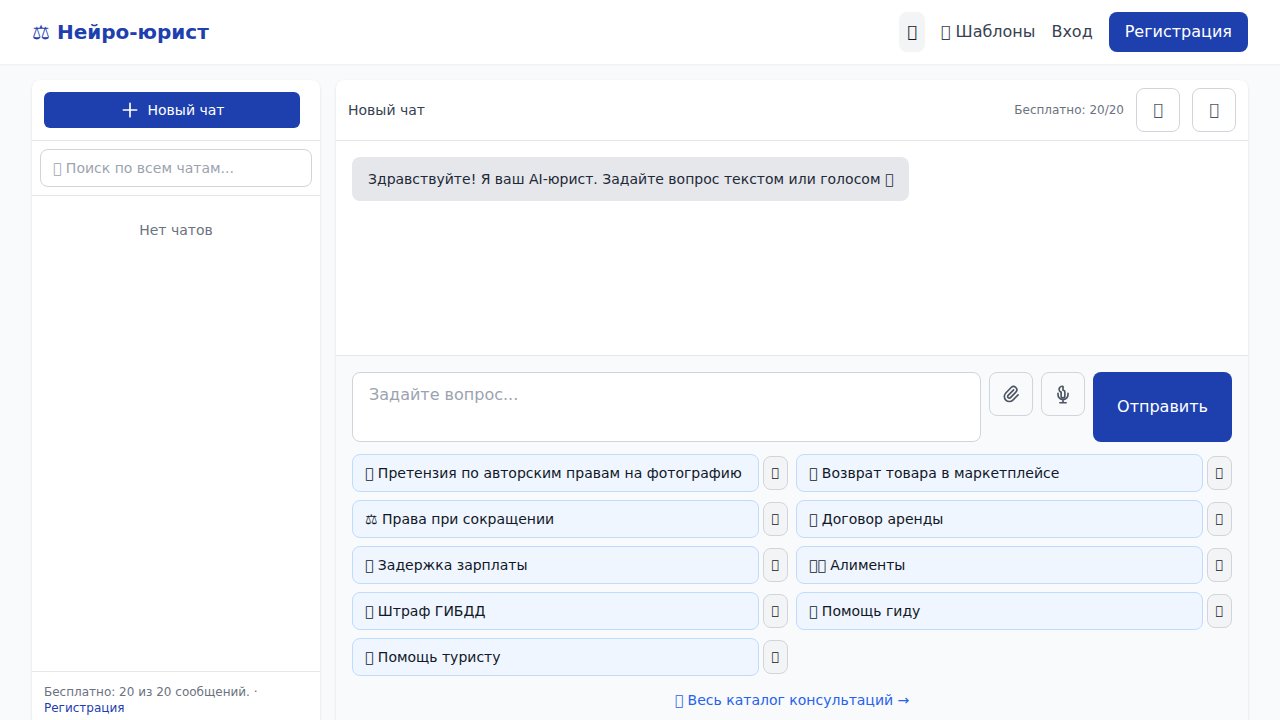Select the Помощь гиду suggestion
This screenshot has width=1280, height=720.
click(x=999, y=611)
